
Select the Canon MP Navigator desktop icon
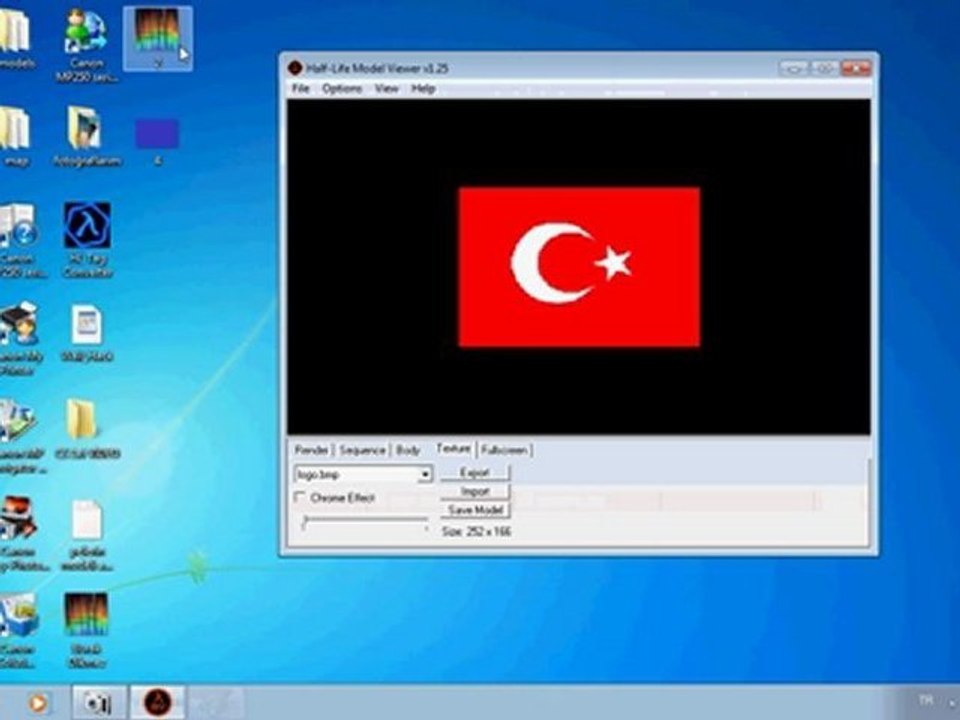(x=20, y=436)
